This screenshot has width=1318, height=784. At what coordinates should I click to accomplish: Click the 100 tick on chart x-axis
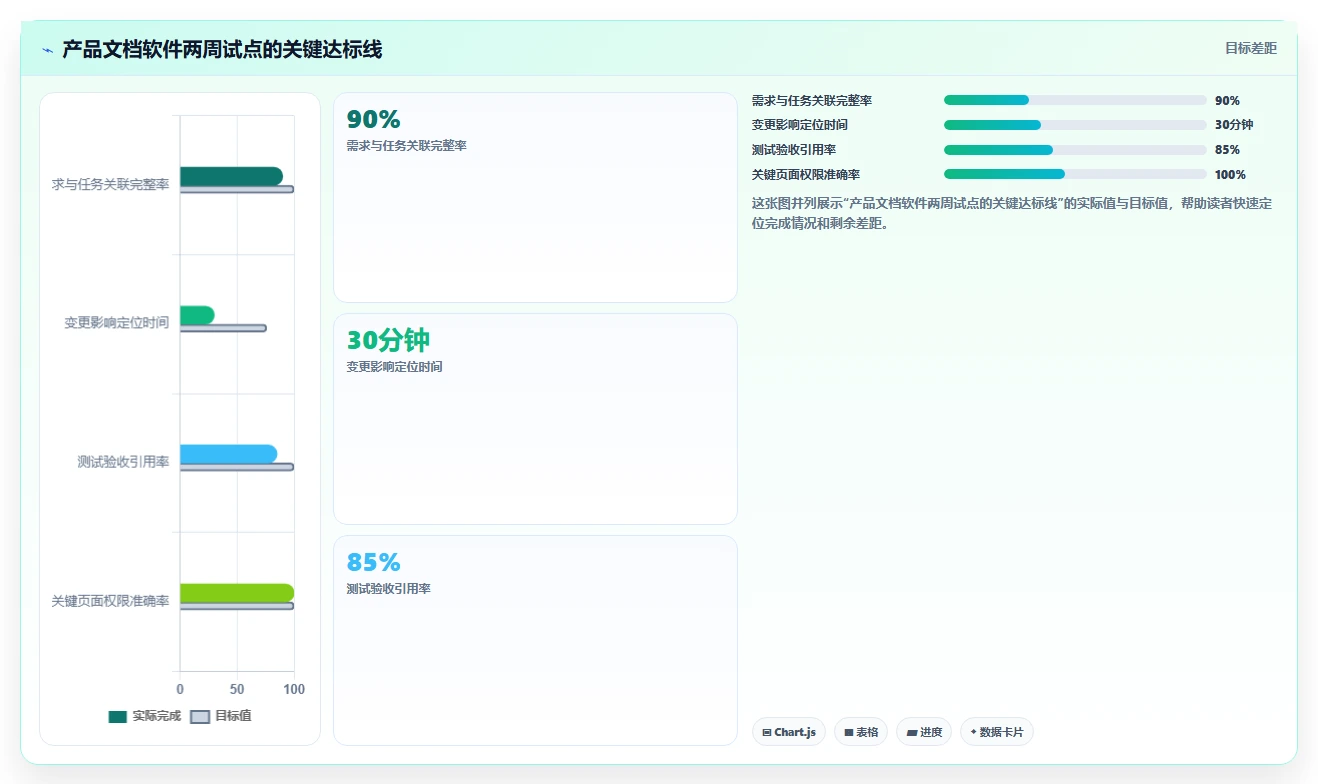294,689
